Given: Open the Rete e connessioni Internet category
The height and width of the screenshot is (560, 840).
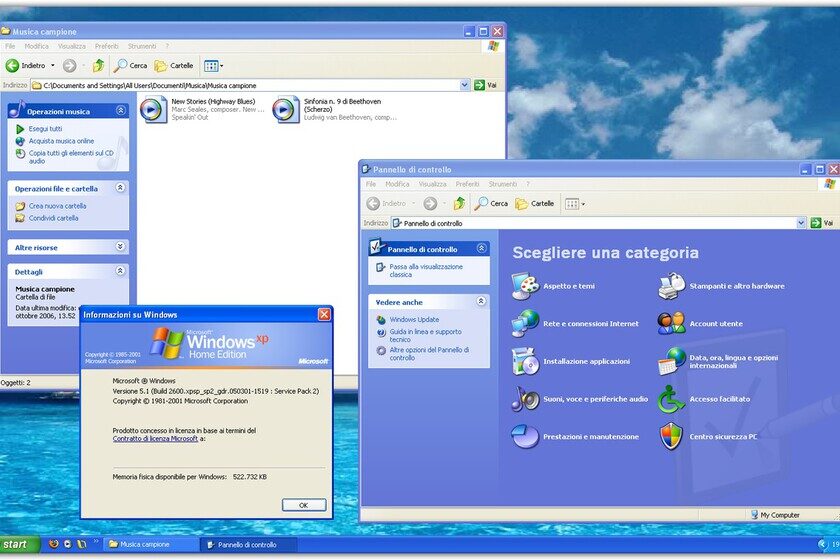Looking at the screenshot, I should 575,324.
